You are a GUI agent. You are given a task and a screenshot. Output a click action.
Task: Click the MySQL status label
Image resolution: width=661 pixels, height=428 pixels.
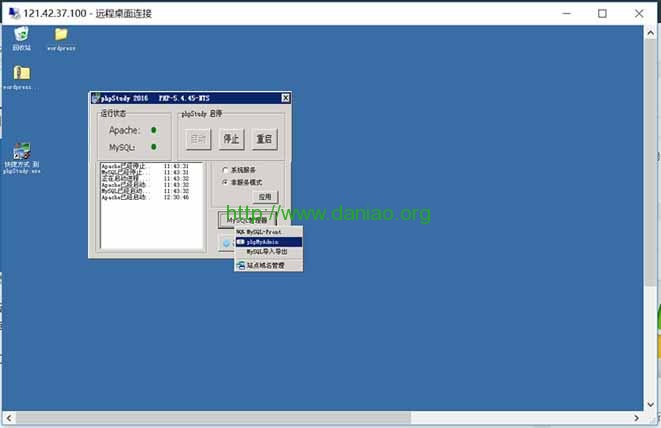(122, 148)
